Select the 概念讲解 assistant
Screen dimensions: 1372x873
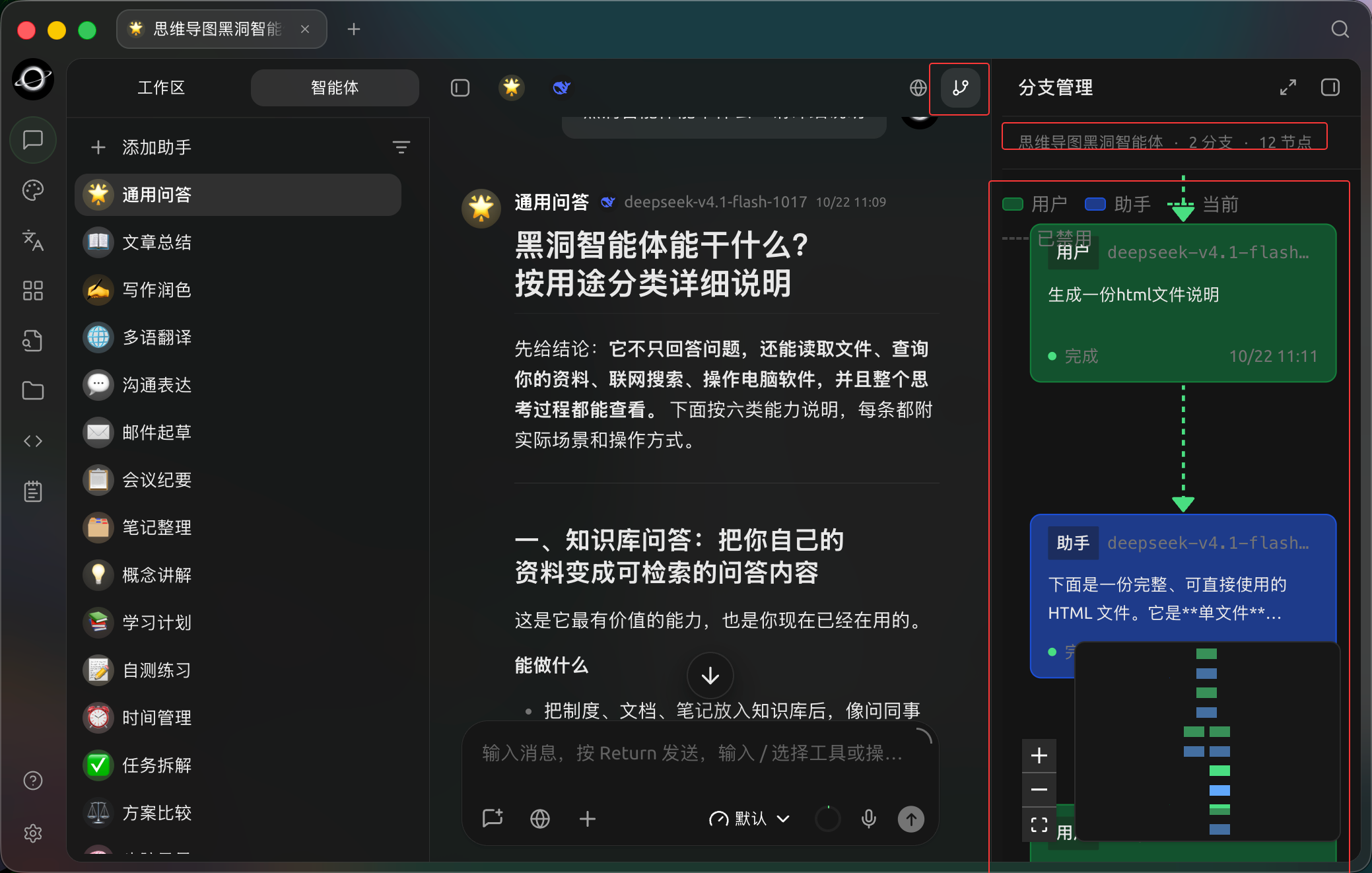tap(238, 575)
